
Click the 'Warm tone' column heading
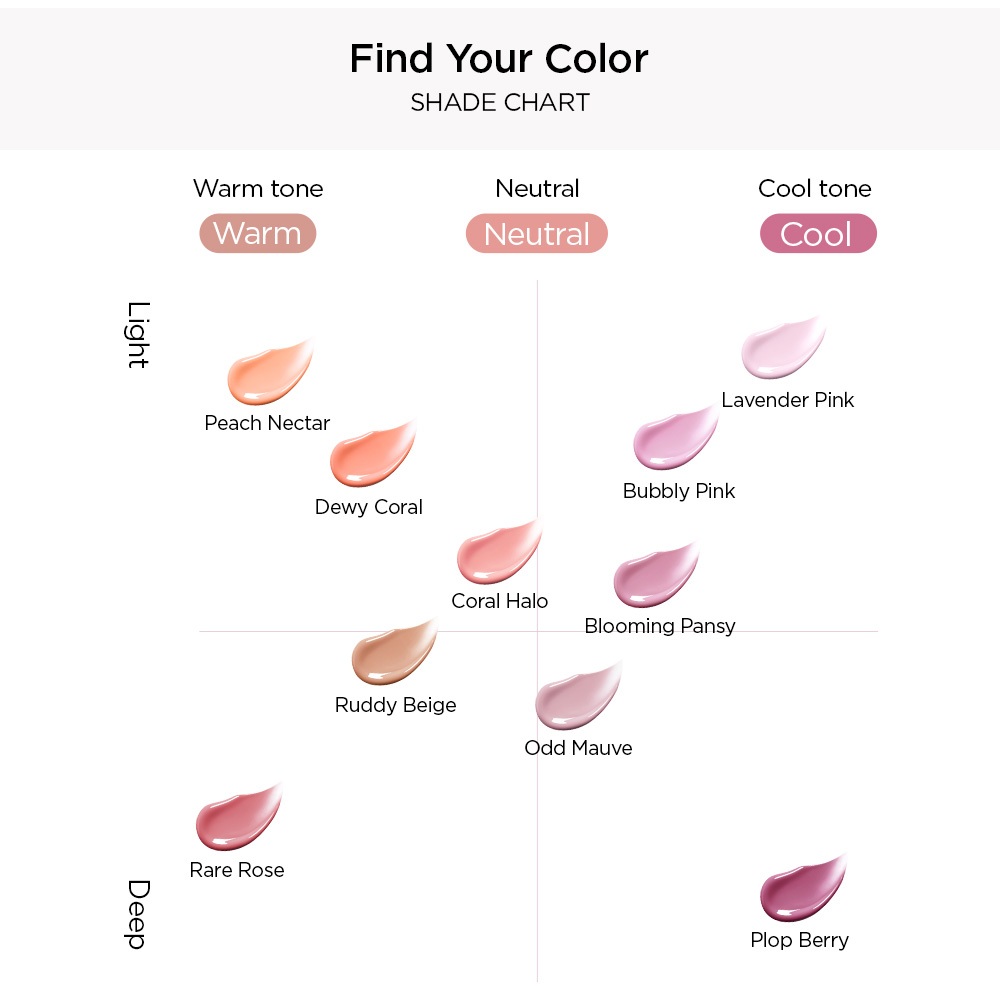click(258, 188)
